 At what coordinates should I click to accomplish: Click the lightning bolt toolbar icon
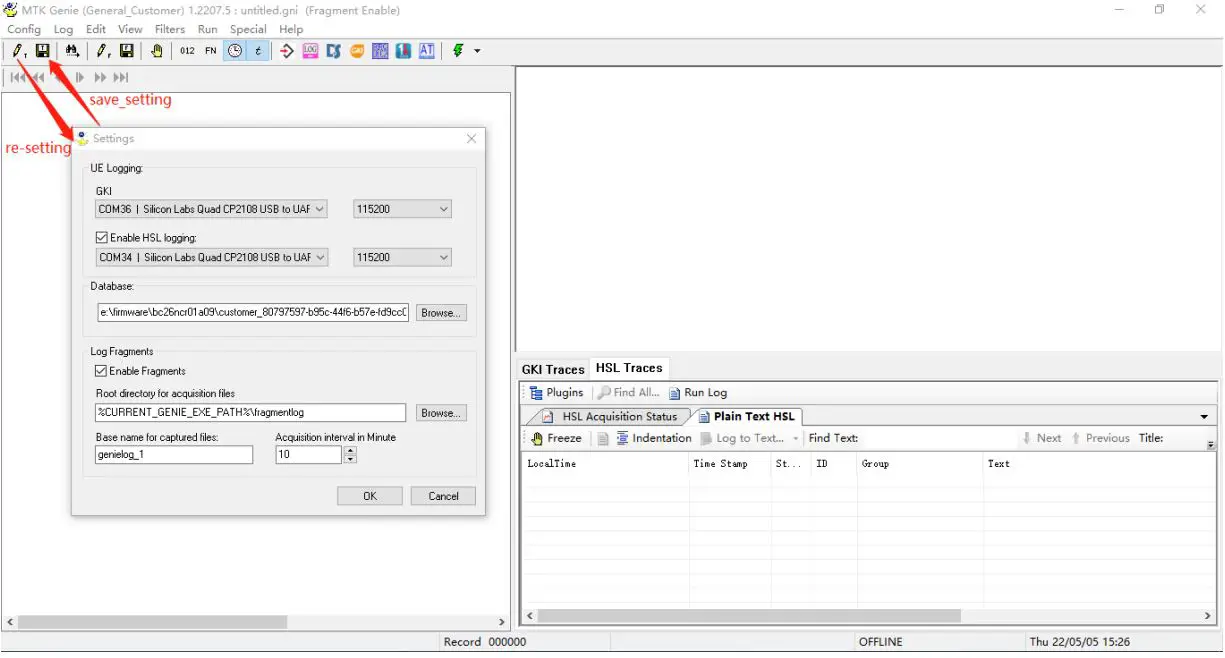coord(458,51)
